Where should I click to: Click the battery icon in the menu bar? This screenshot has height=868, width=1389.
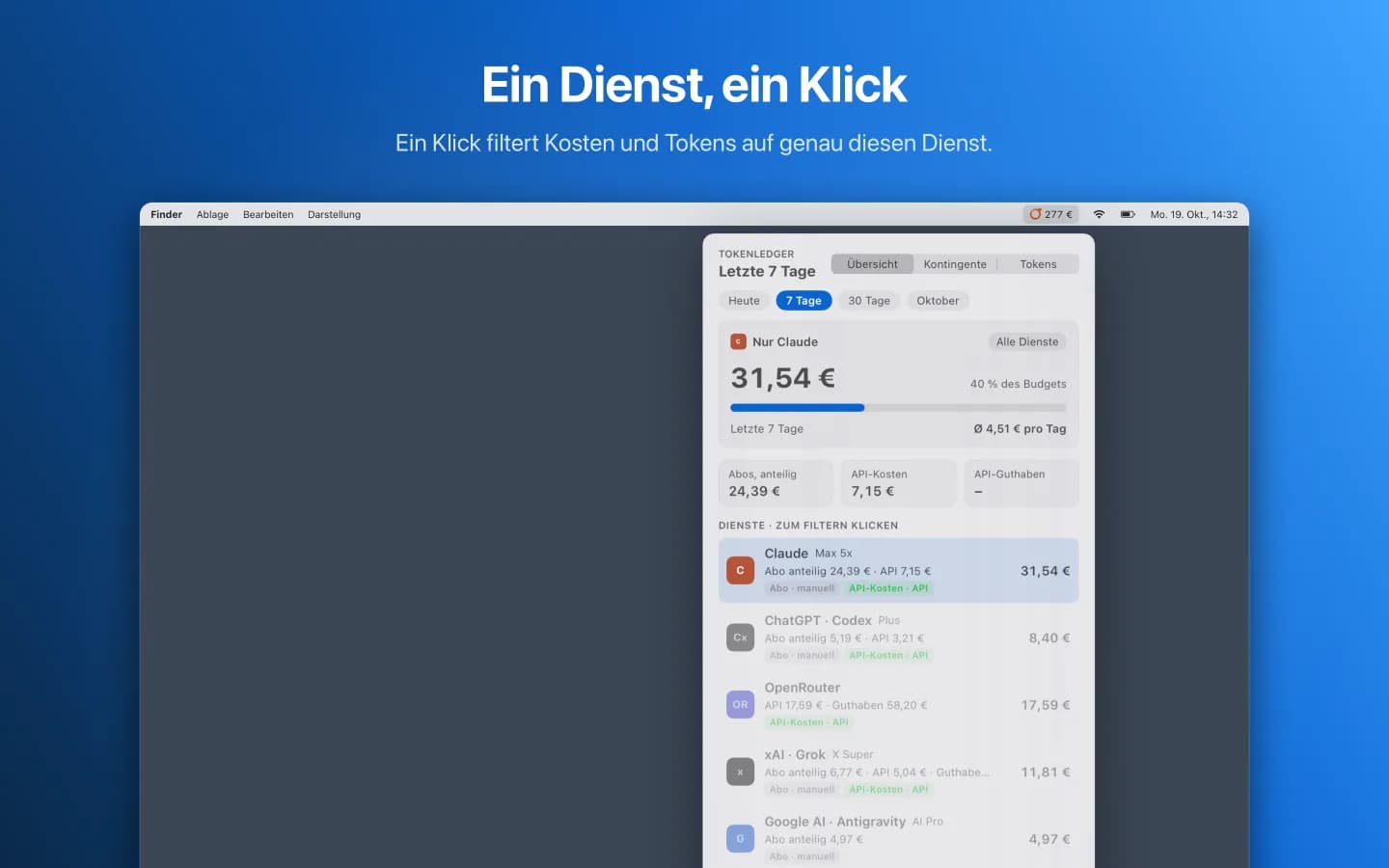click(x=1128, y=214)
